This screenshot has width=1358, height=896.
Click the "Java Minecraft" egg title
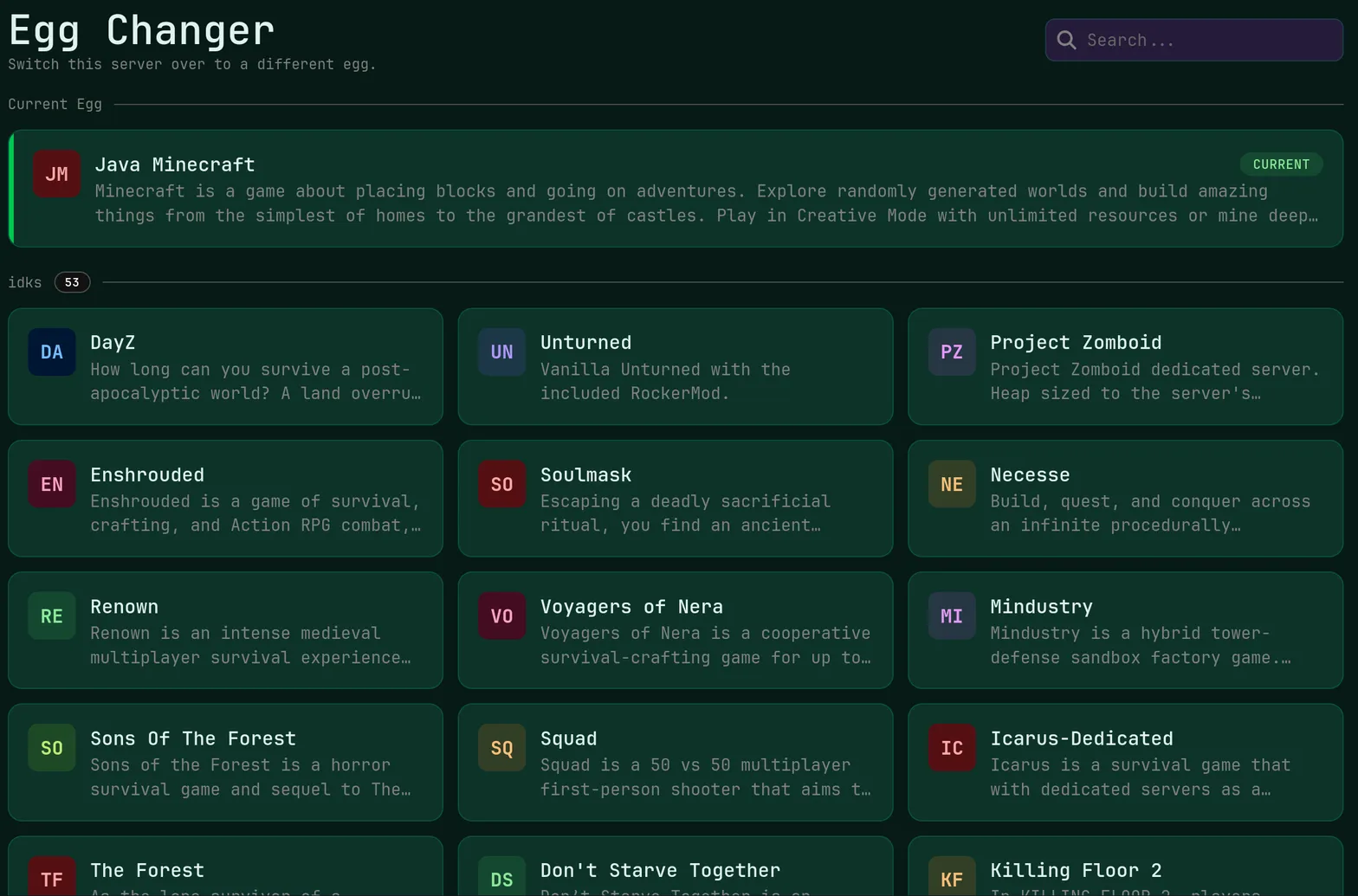(x=175, y=164)
